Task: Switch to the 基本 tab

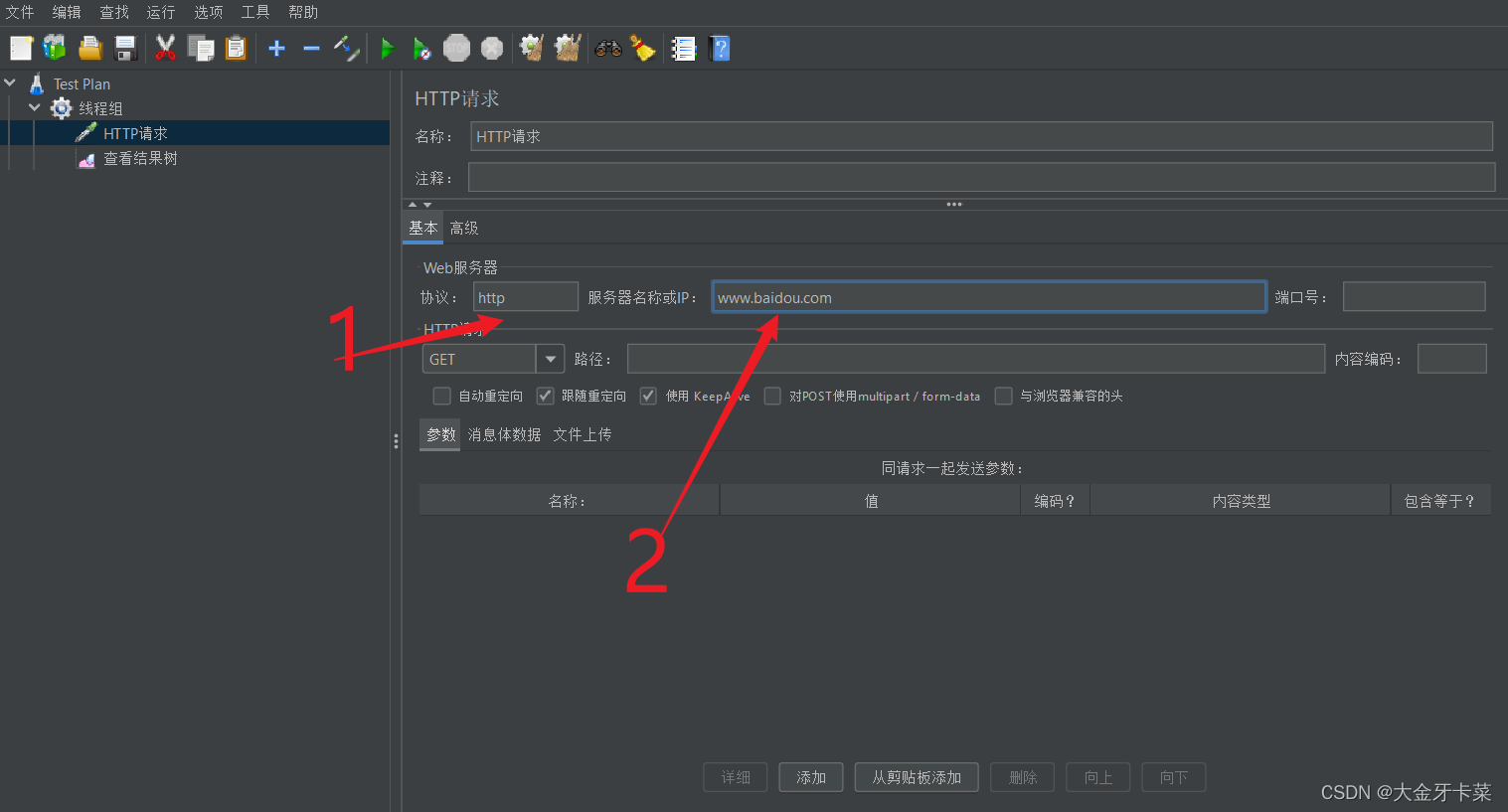Action: click(423, 228)
